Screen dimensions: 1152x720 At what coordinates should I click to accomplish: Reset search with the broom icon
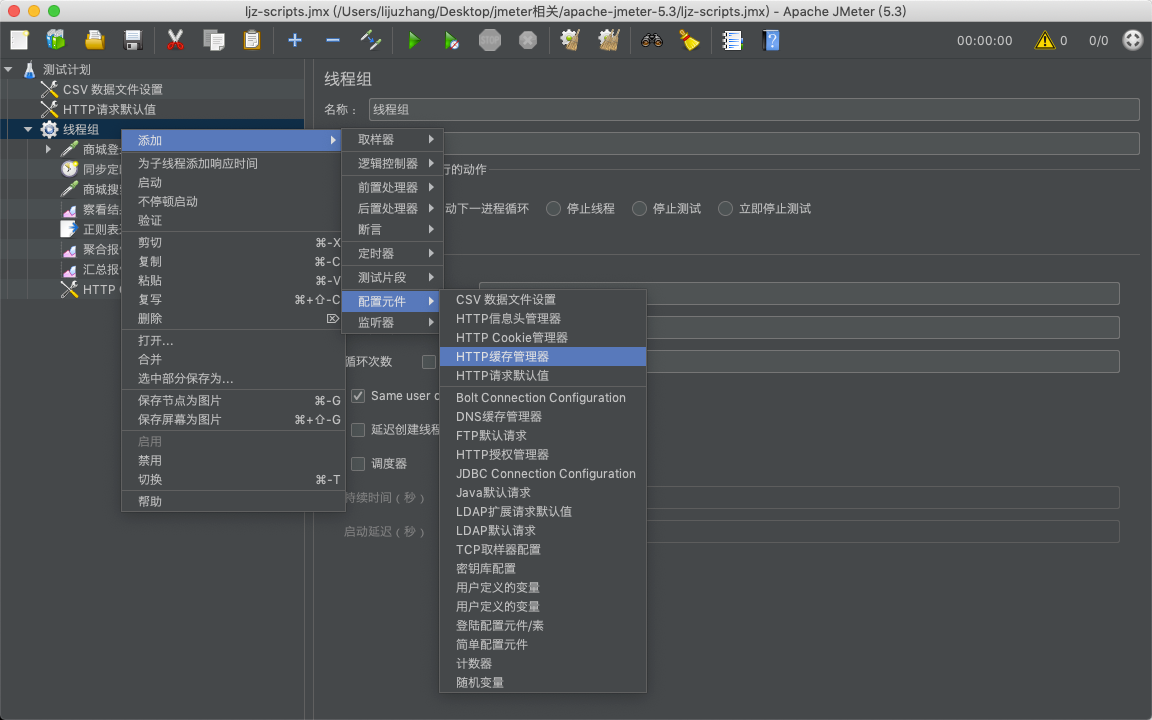coord(689,40)
